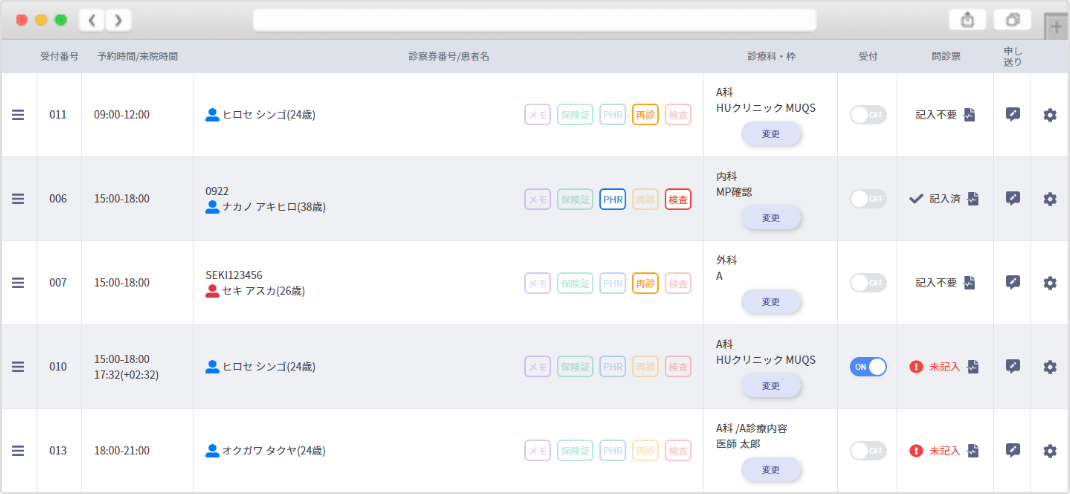Click the 変更 button under 外科 A
The height and width of the screenshot is (494, 1070).
pos(770,301)
